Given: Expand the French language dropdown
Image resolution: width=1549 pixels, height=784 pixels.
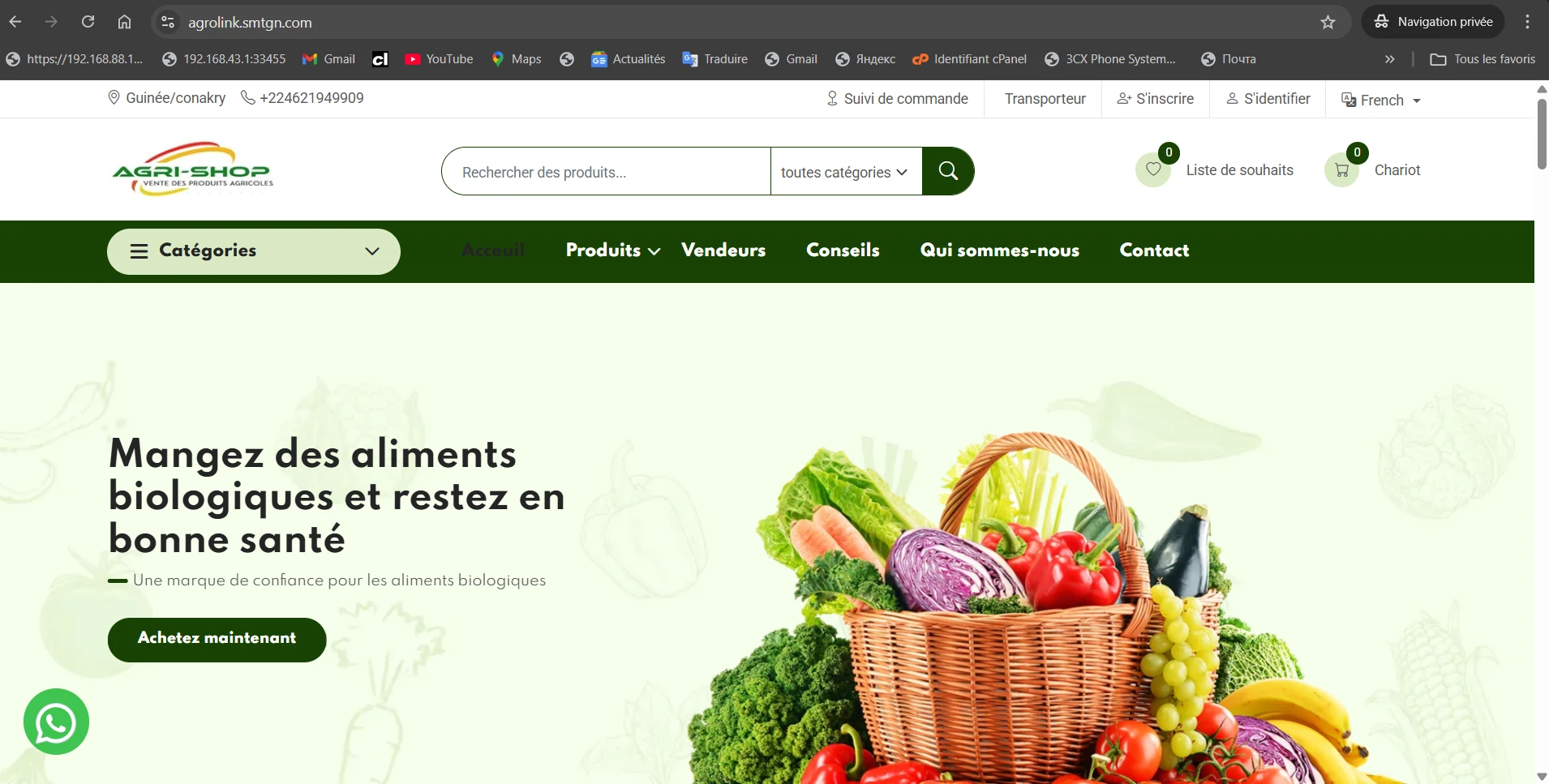Looking at the screenshot, I should pos(1381,100).
